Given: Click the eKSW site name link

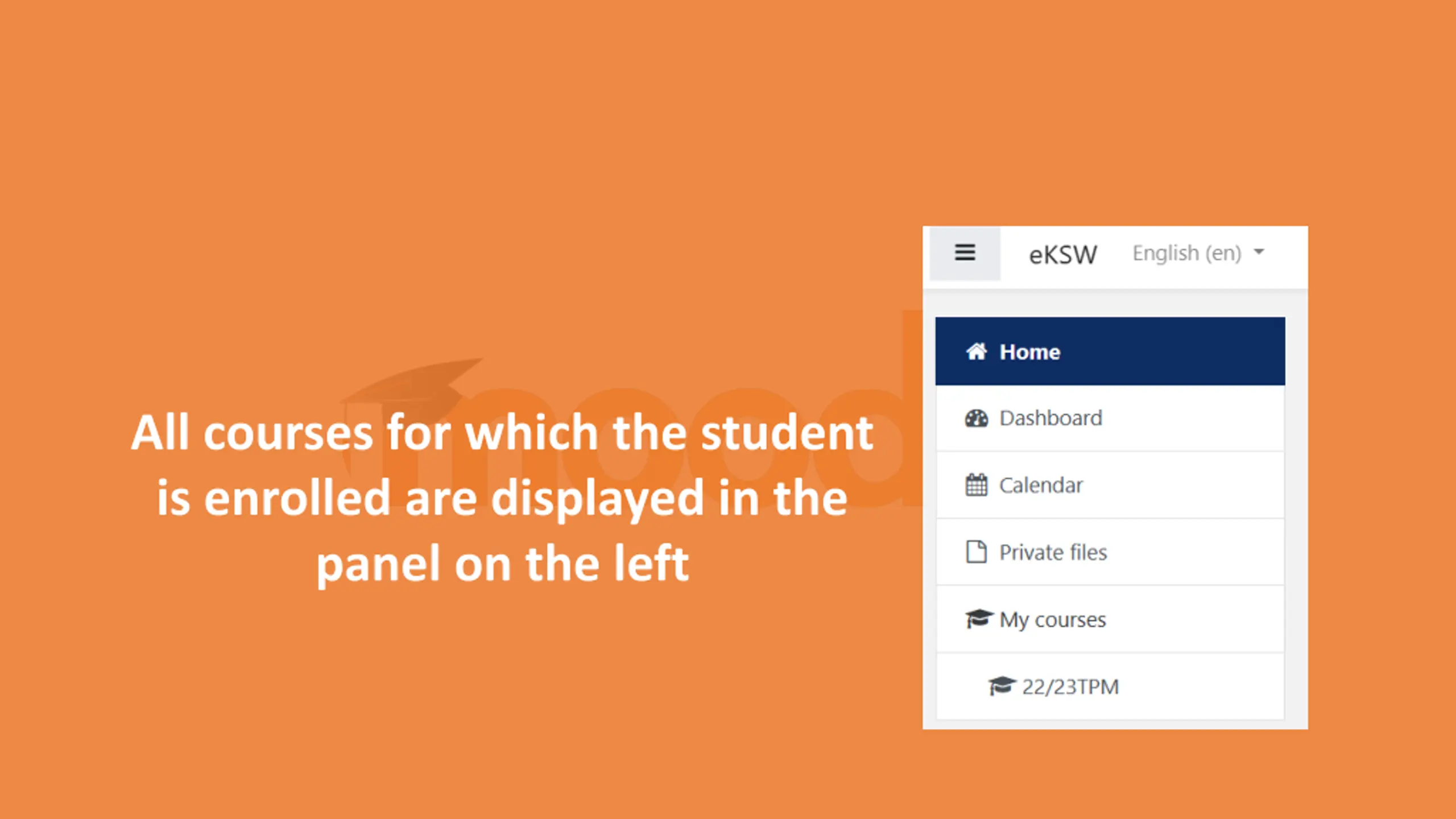Looking at the screenshot, I should pyautogui.click(x=1062, y=254).
